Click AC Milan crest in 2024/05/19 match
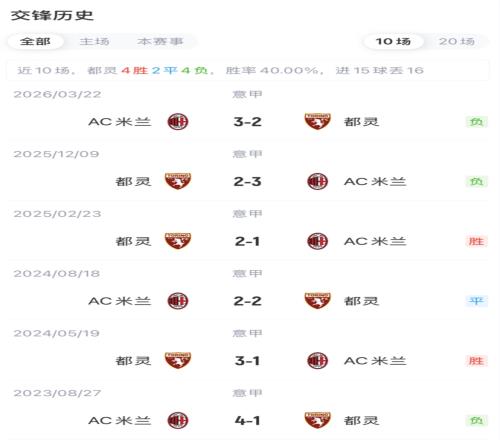This screenshot has height=440, width=500. tap(317, 361)
